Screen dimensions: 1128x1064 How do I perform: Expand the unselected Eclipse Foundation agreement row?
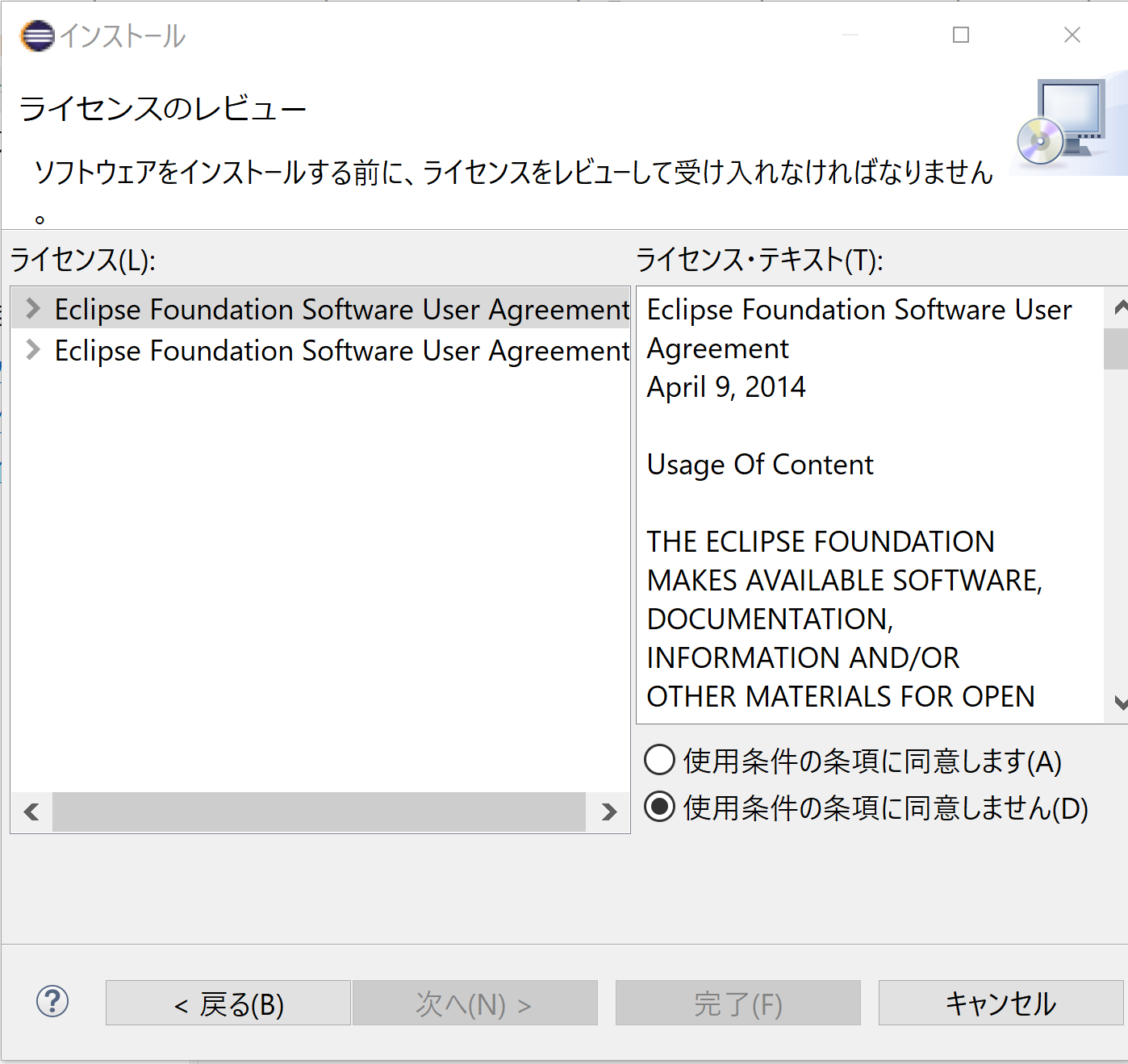click(33, 350)
